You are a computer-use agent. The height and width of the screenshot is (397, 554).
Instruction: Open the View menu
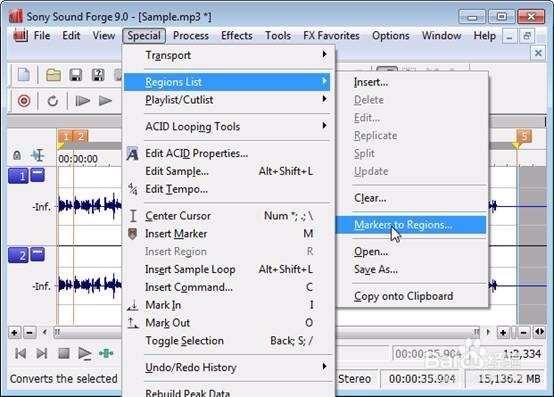click(x=104, y=36)
